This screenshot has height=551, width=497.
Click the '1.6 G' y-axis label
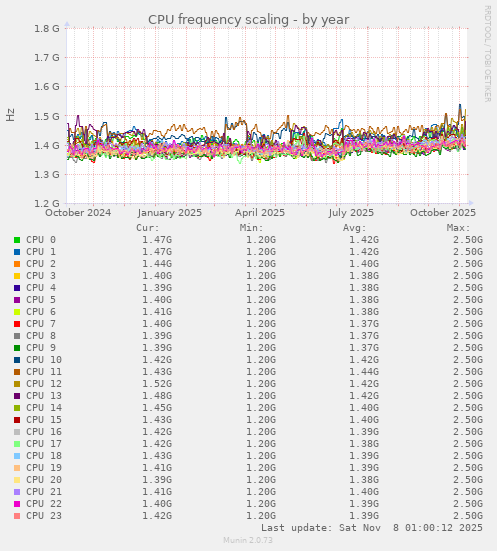tap(47, 86)
